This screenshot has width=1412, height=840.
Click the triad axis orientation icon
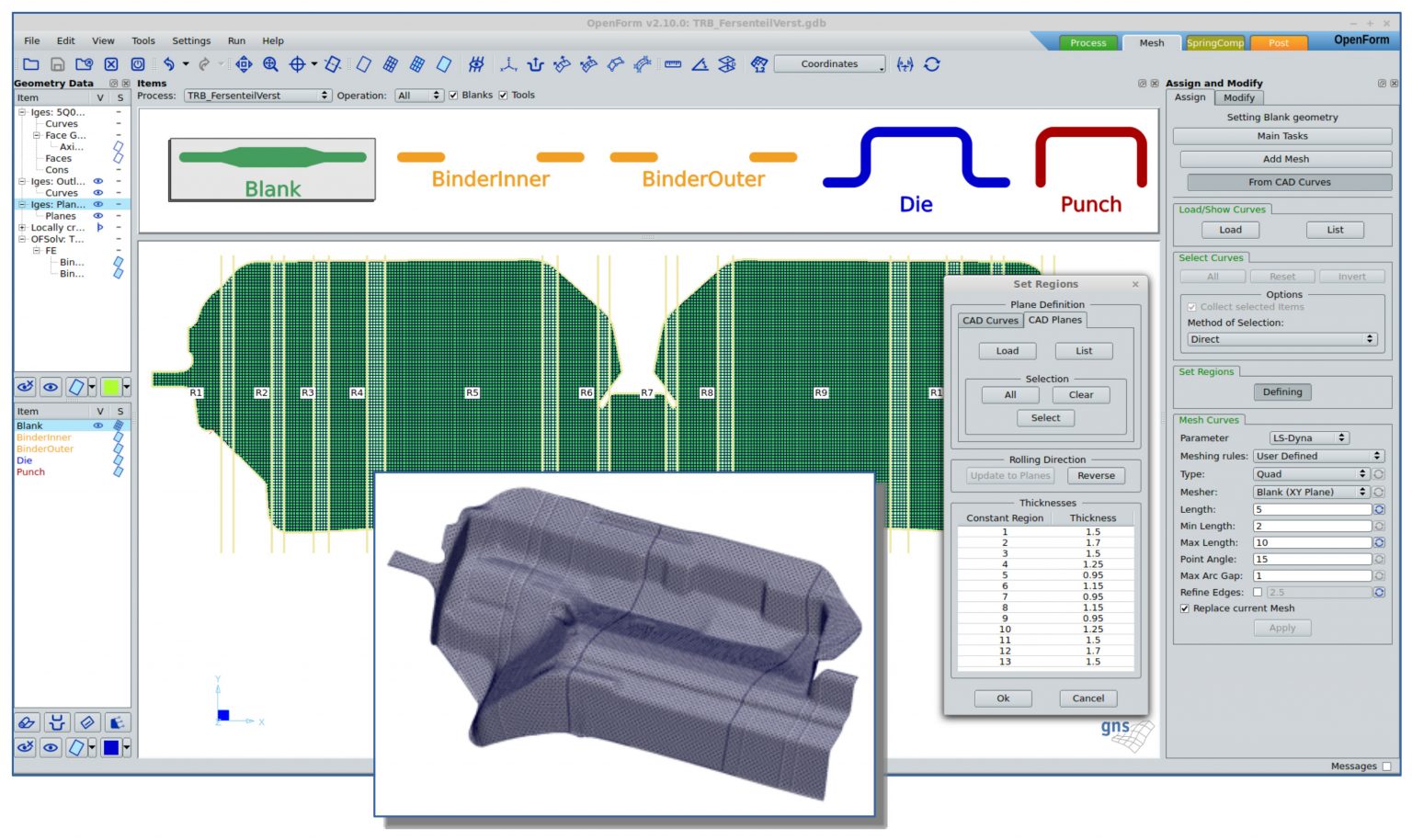(509, 64)
